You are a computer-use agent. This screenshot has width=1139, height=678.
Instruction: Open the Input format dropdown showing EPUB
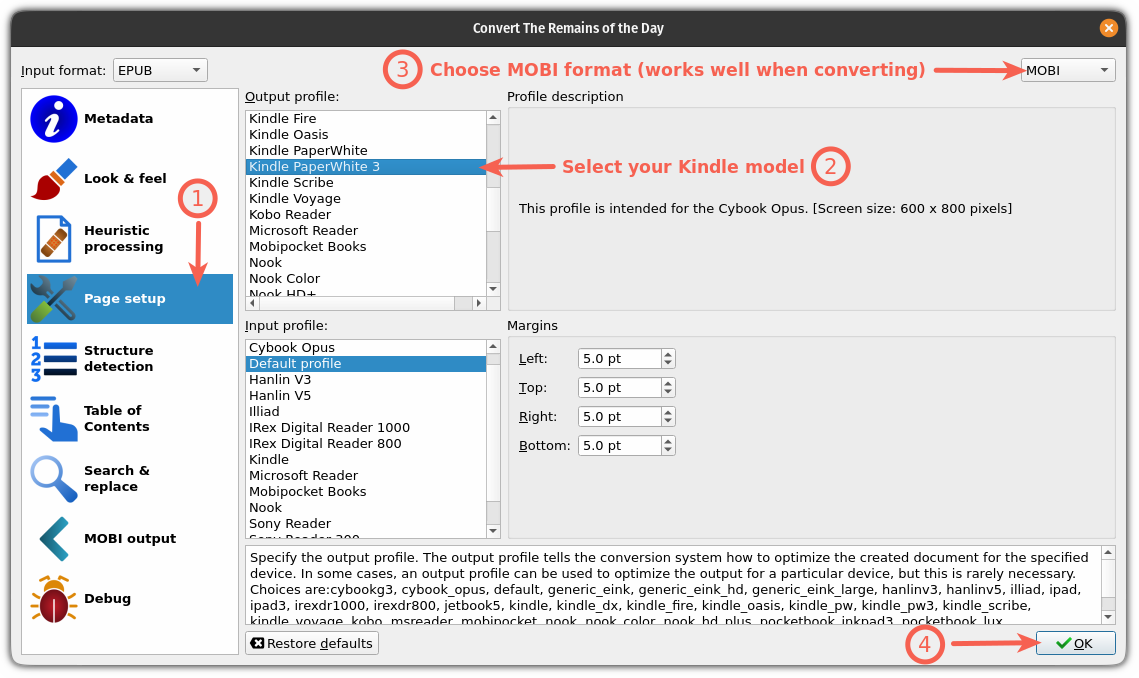pos(160,70)
